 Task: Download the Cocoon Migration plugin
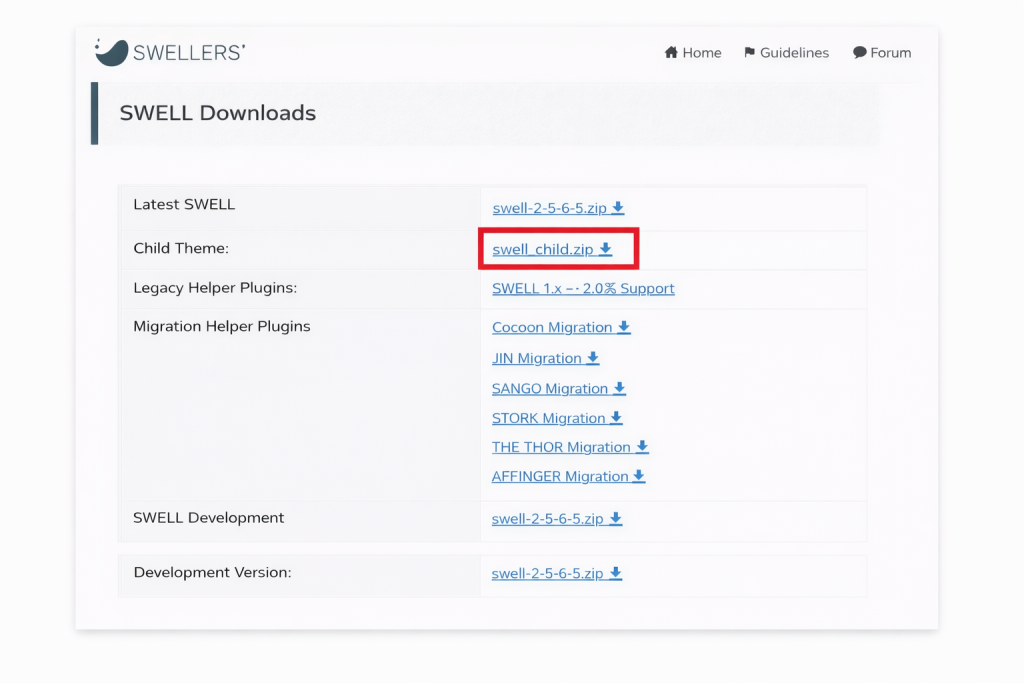(x=552, y=327)
